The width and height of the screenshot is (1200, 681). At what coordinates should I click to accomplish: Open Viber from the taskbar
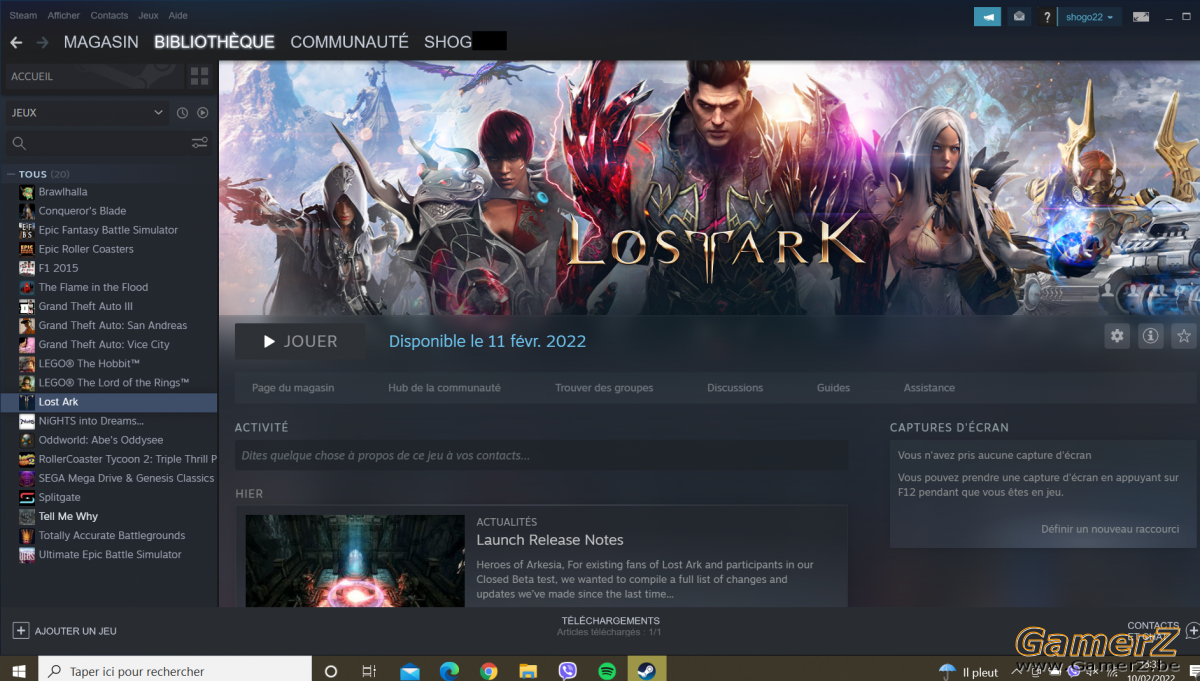click(567, 671)
